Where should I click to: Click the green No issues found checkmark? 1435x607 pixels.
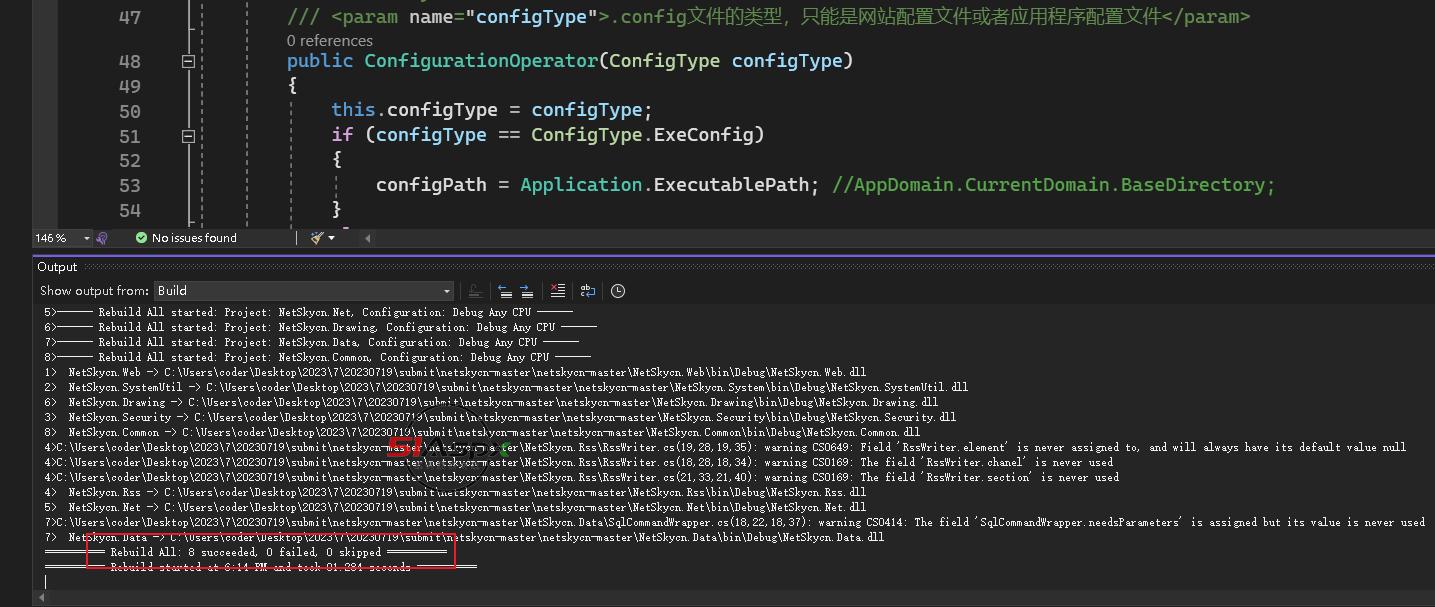tap(141, 238)
